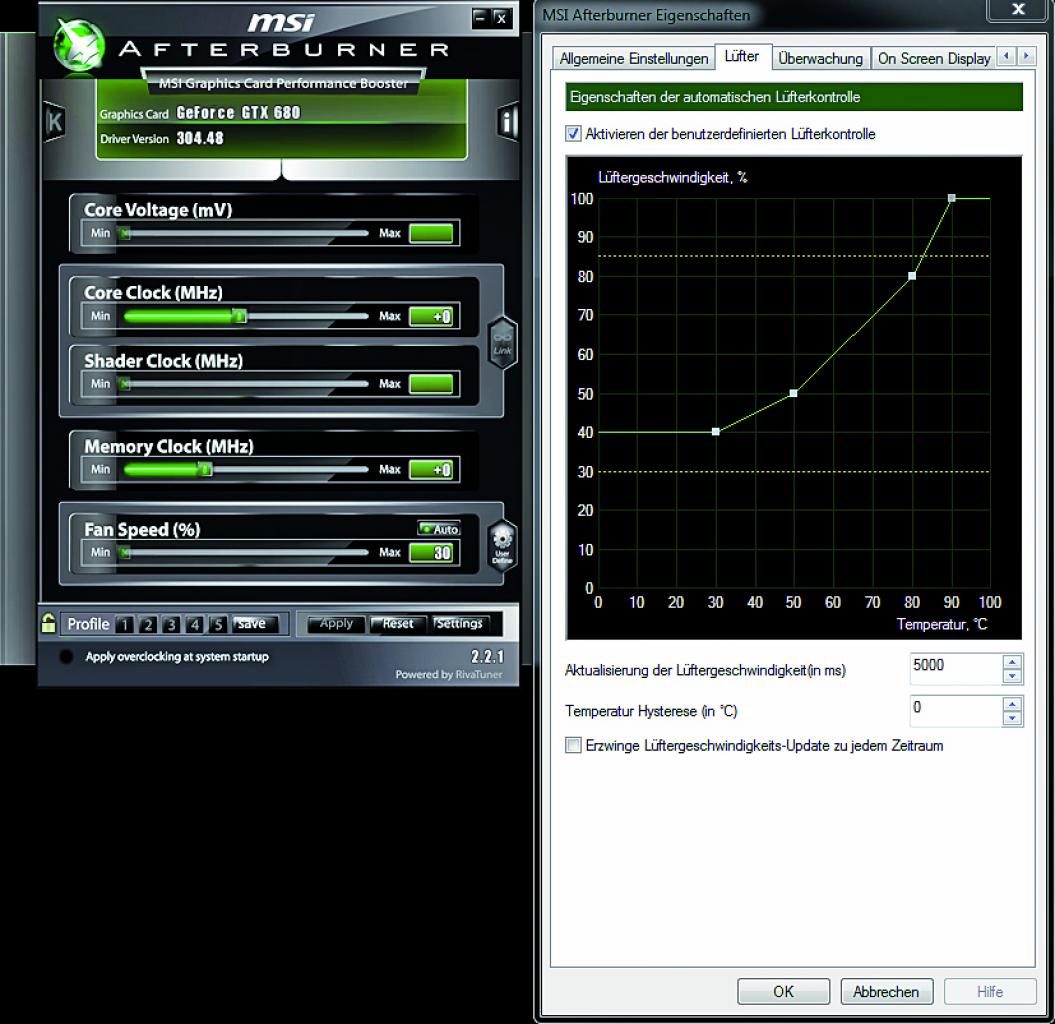
Task: Select profile slot 5
Action: (x=218, y=624)
